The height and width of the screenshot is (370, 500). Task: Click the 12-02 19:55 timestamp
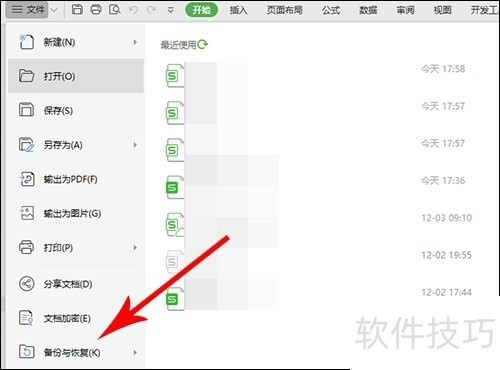tap(447, 255)
